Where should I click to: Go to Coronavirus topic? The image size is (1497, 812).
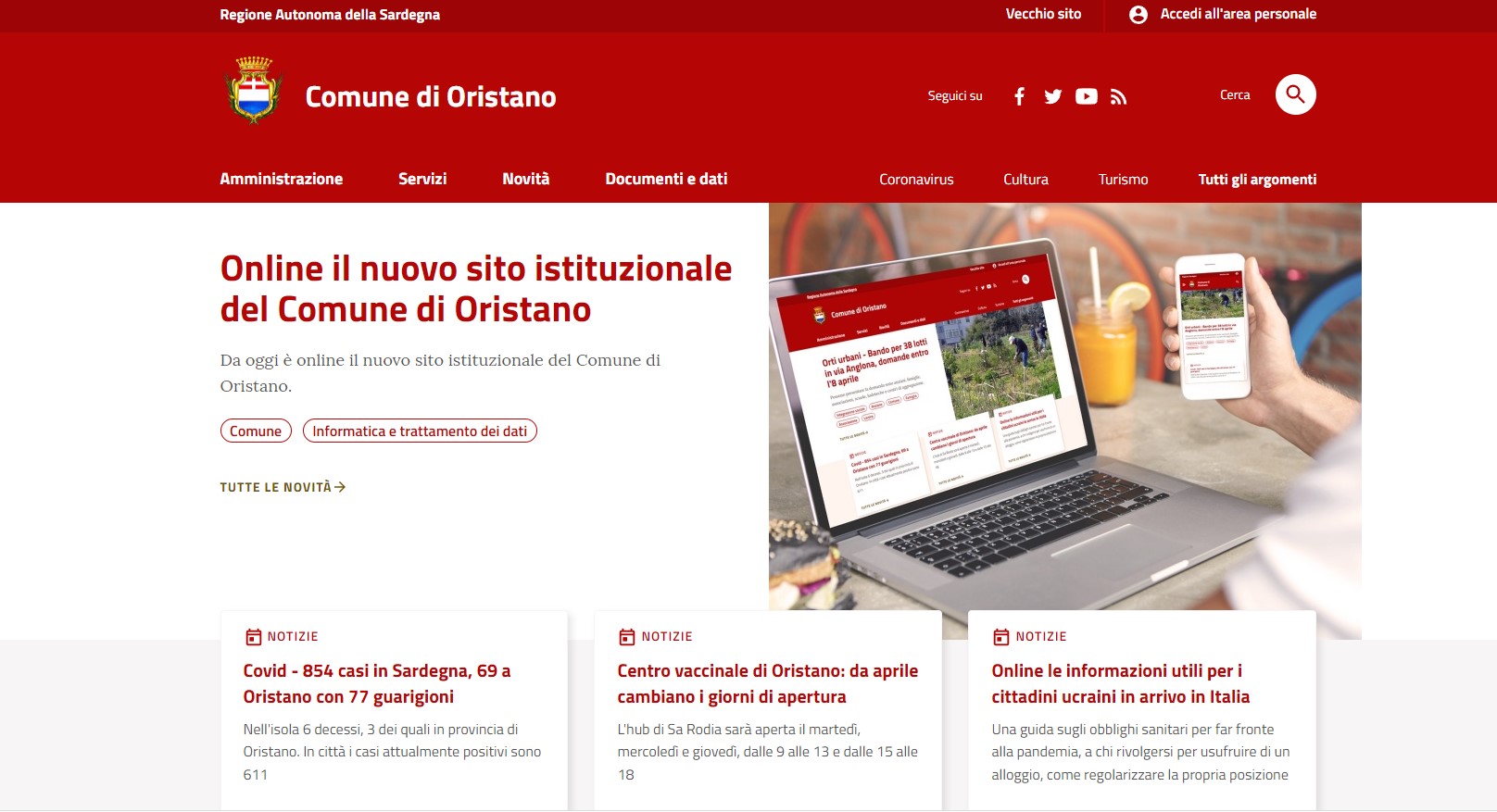click(916, 180)
